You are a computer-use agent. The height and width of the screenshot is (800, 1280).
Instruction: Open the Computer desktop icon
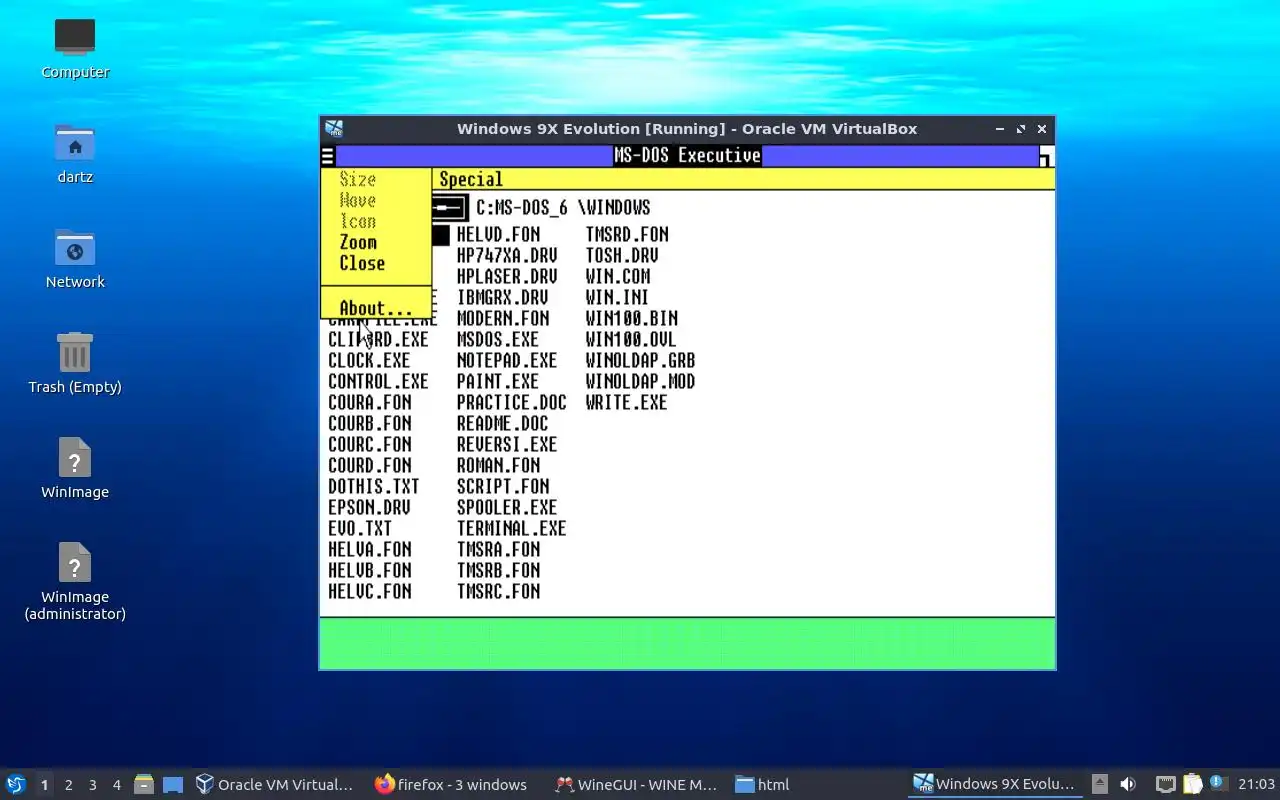pos(75,38)
